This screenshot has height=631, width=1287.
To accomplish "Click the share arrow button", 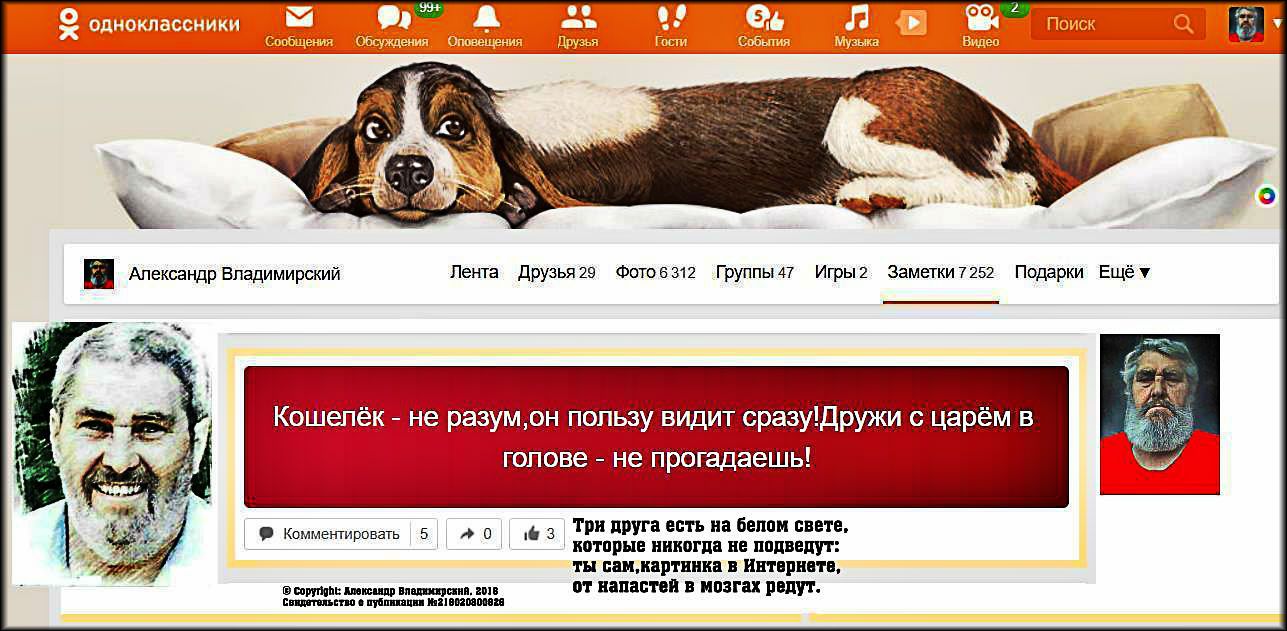I will coord(474,534).
